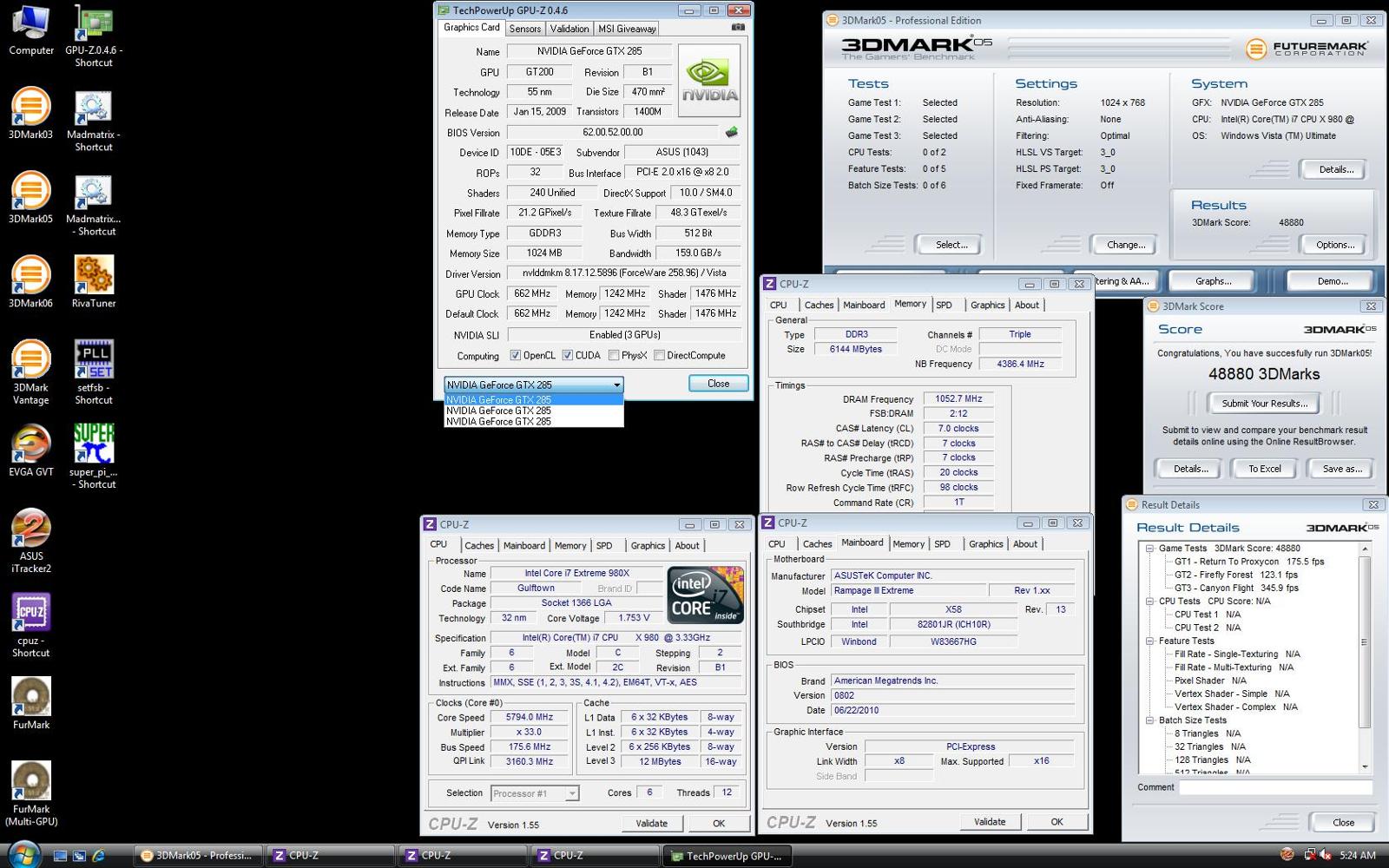Click the Select button under Tests
Screen dimensions: 1389x868
pos(951,245)
